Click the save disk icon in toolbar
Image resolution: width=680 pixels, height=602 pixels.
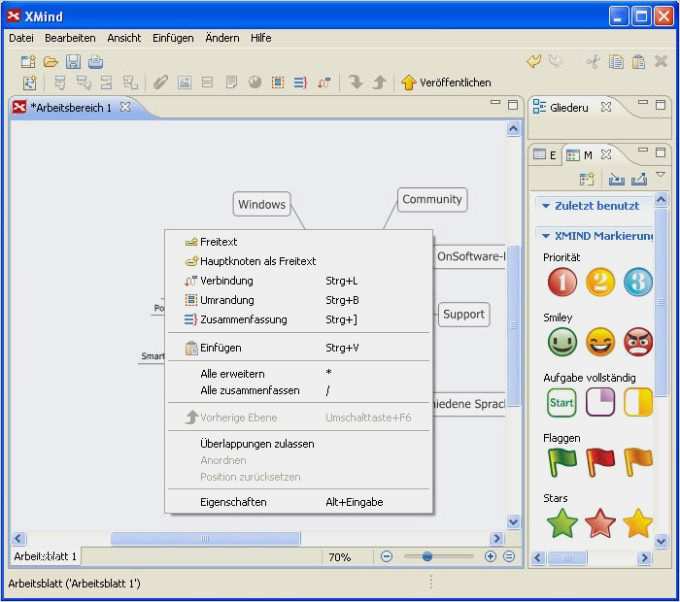click(x=73, y=61)
